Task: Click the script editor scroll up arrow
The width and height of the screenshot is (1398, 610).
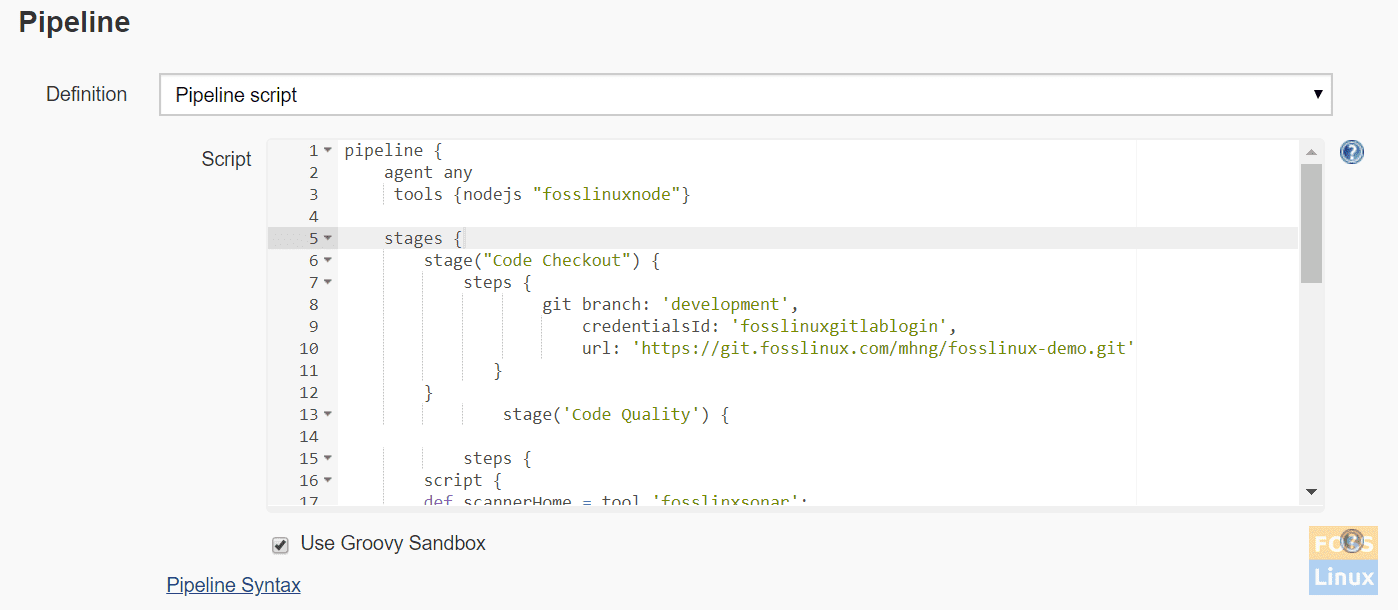Action: coord(1311,152)
